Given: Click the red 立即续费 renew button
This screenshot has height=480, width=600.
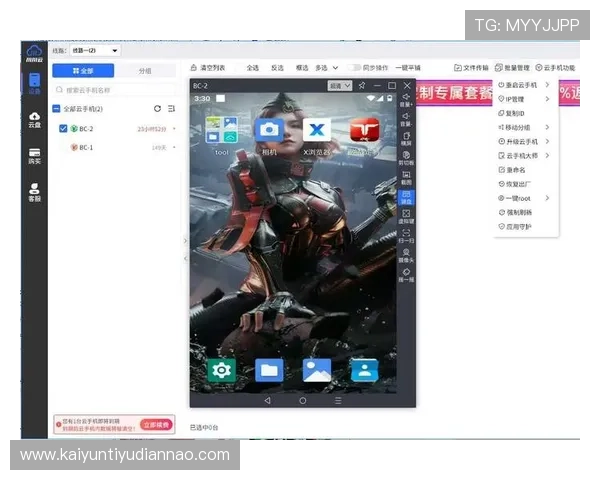Looking at the screenshot, I should [x=157, y=424].
